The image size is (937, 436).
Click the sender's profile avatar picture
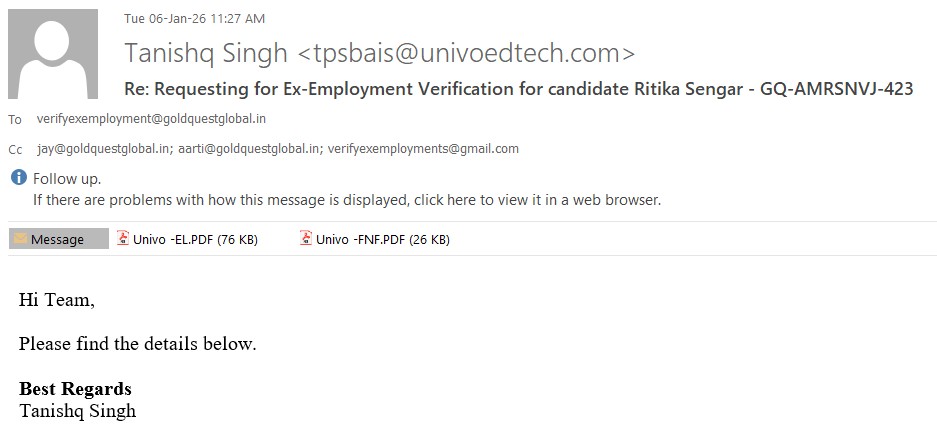[53, 56]
